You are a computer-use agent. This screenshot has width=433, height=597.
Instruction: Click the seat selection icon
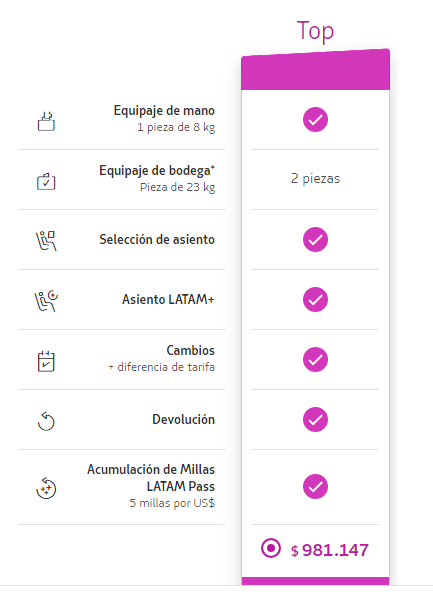tap(46, 241)
